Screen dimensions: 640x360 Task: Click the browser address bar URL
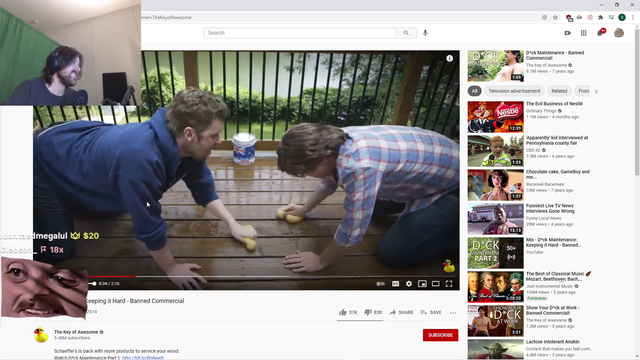point(166,18)
